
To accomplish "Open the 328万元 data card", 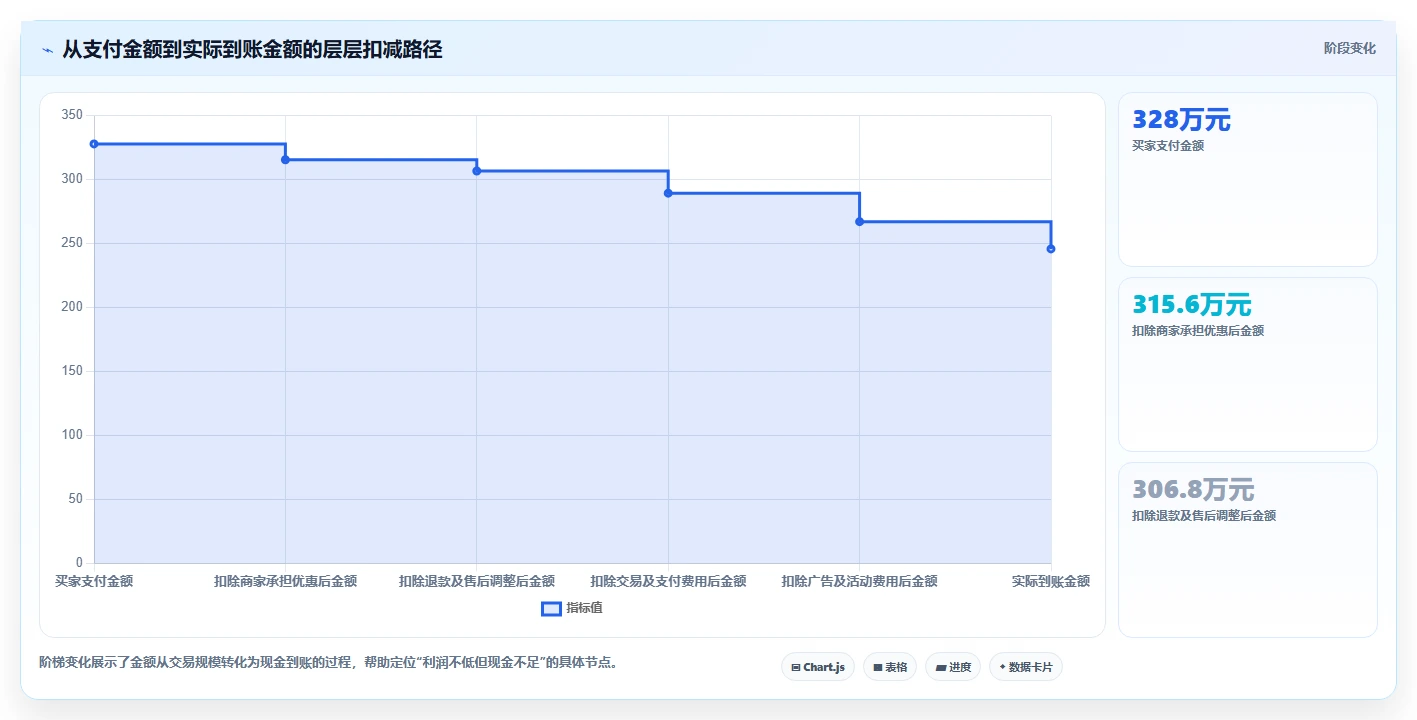I will [1248, 180].
